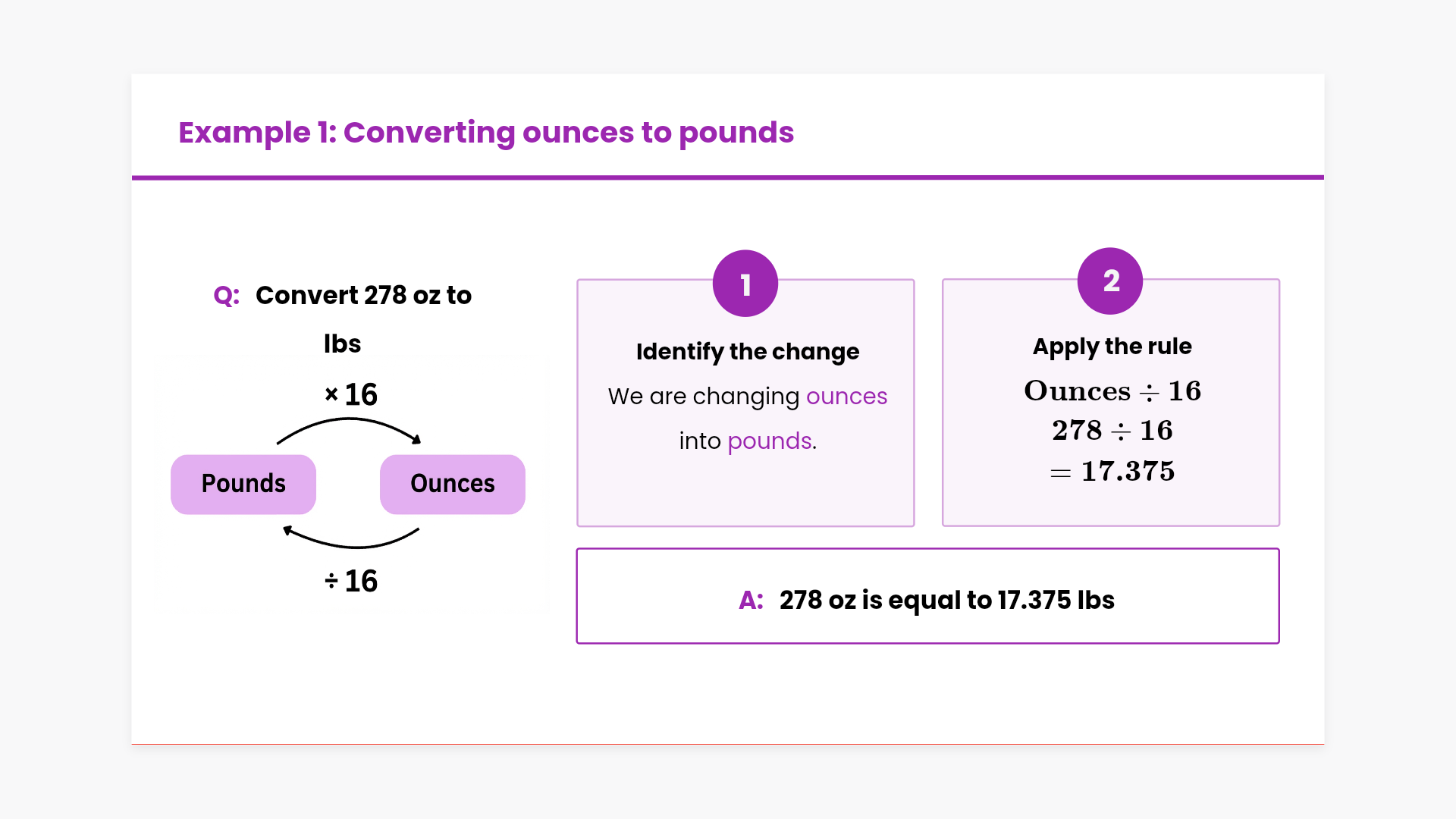Viewport: 1456px width, 819px height.
Task: Click the purple number 1 circle badge
Action: pyautogui.click(x=745, y=284)
